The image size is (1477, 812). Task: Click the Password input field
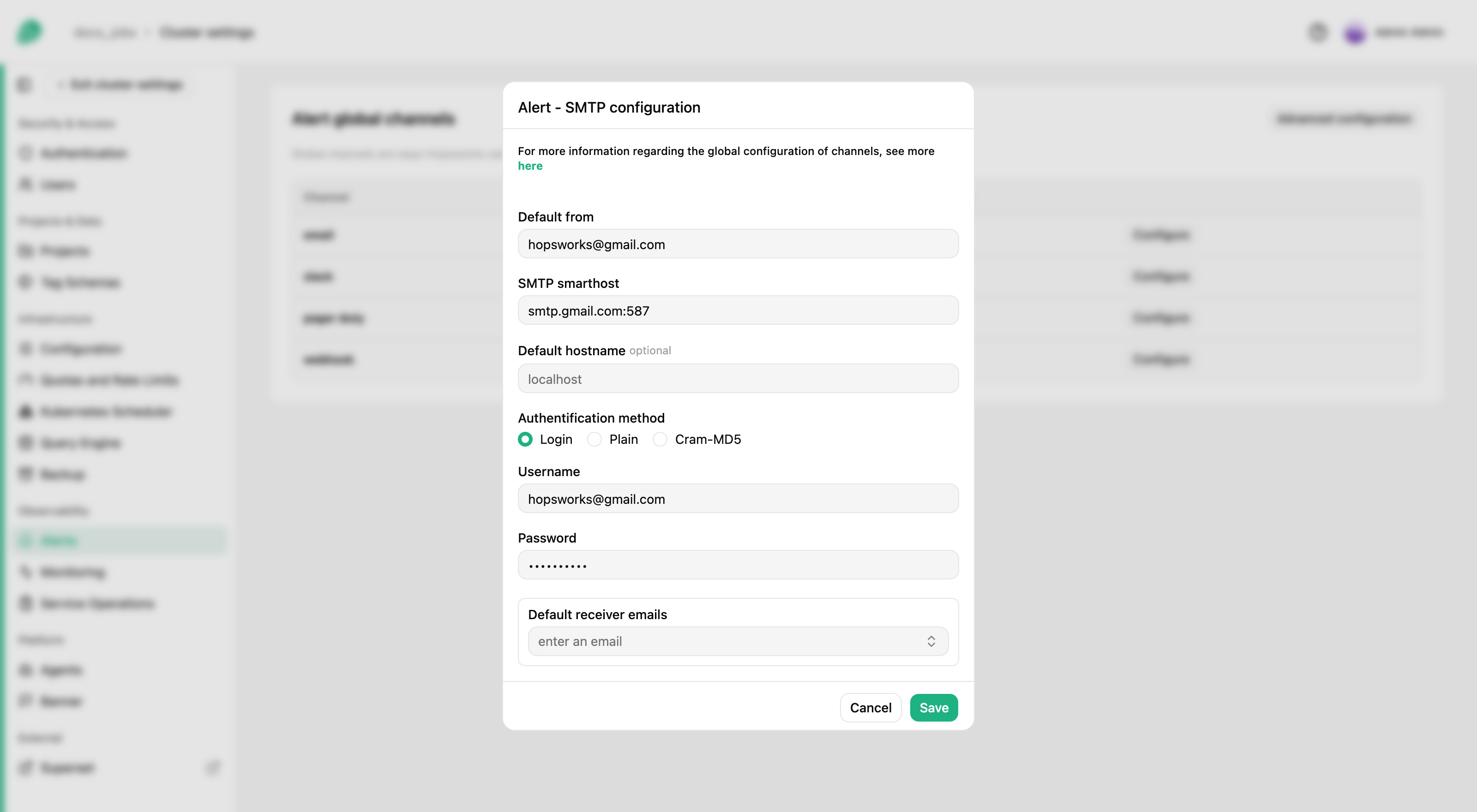[x=738, y=565]
